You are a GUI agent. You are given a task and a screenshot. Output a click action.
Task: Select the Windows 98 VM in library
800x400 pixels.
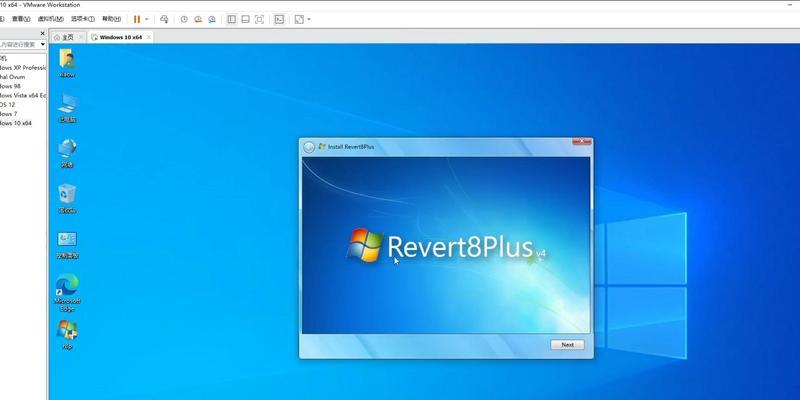tap(10, 86)
